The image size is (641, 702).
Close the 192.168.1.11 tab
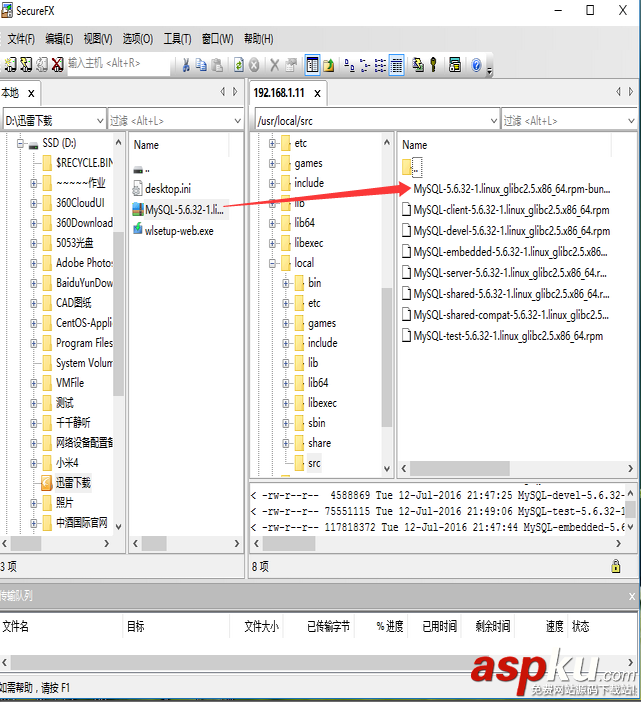click(x=317, y=94)
